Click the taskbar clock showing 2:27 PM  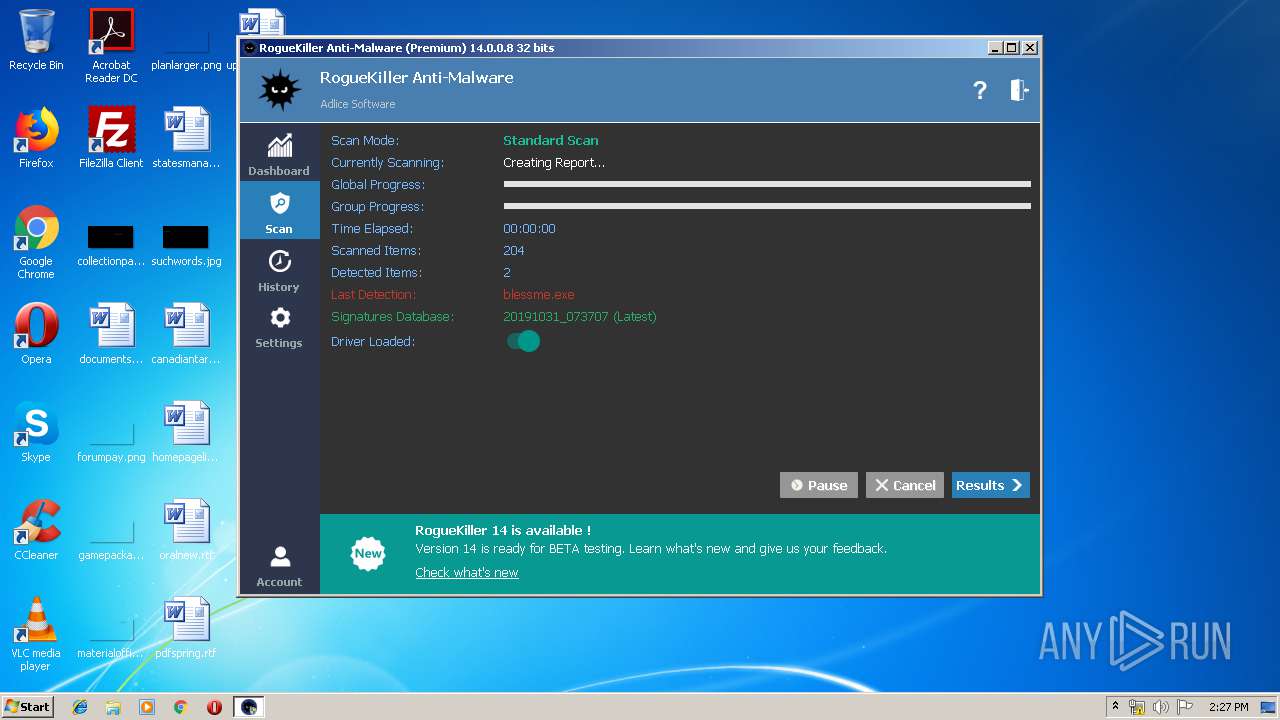point(1228,707)
